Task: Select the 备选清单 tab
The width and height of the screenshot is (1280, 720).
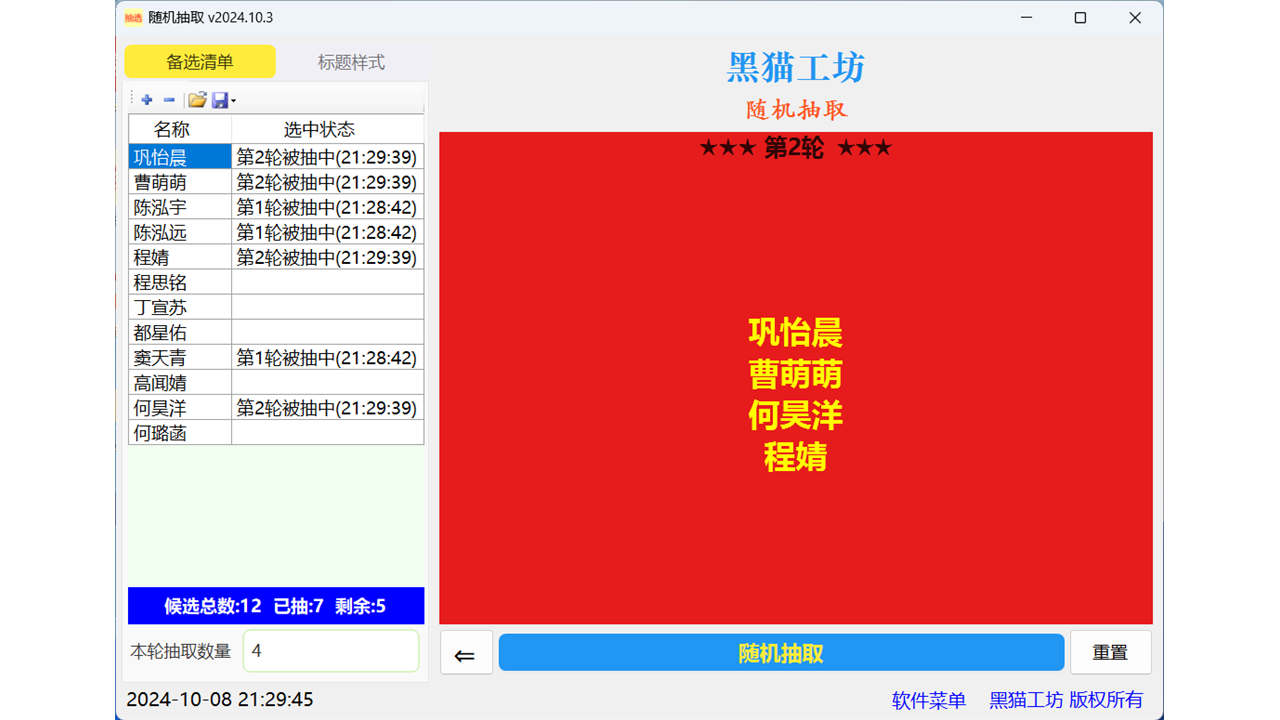Action: click(200, 62)
